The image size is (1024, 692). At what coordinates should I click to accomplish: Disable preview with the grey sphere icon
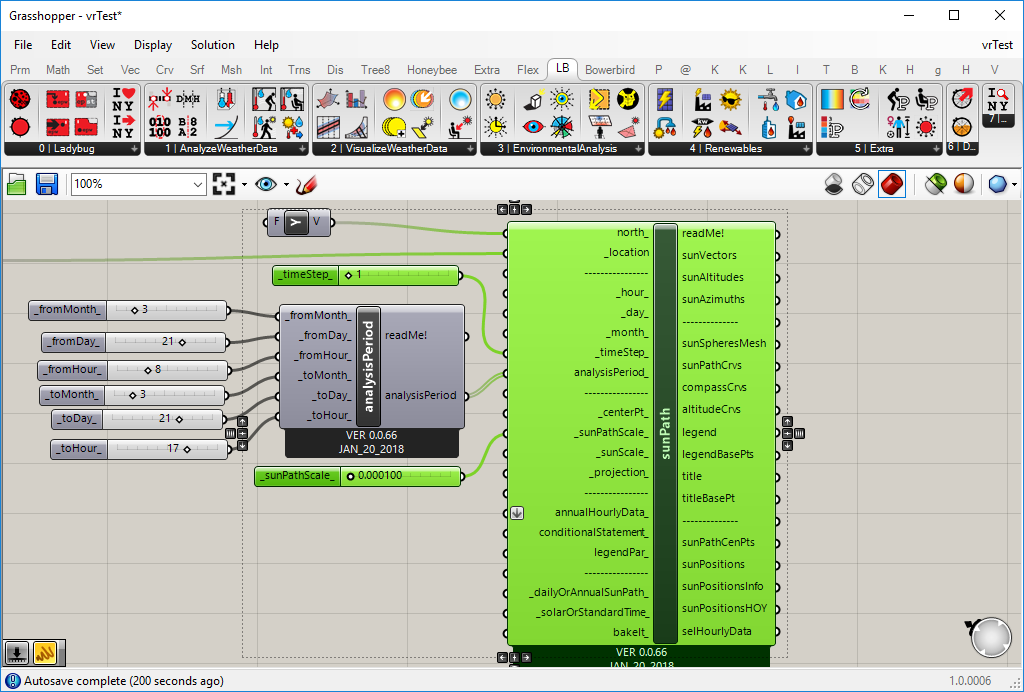pos(833,185)
